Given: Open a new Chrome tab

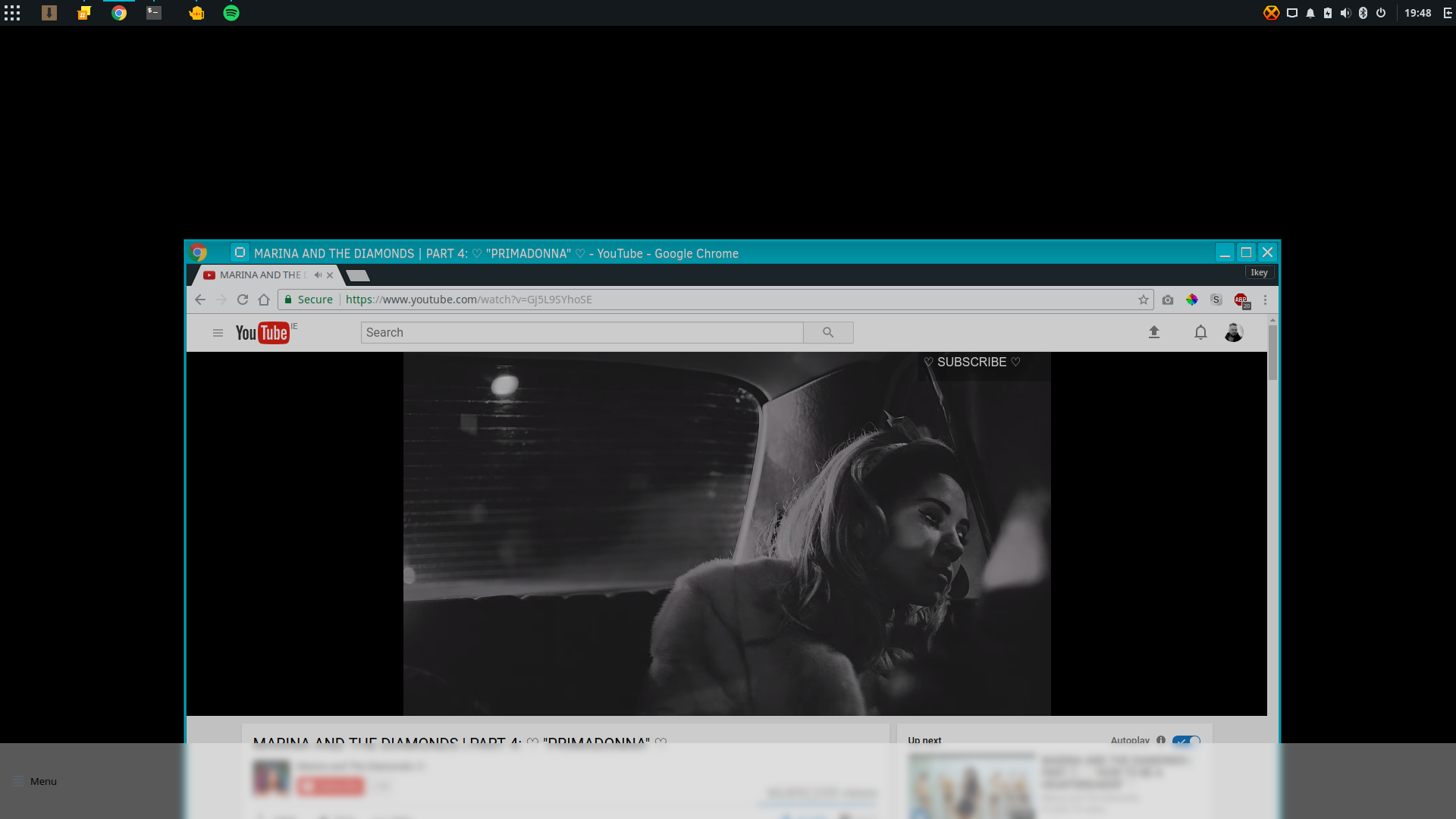Looking at the screenshot, I should tap(358, 275).
